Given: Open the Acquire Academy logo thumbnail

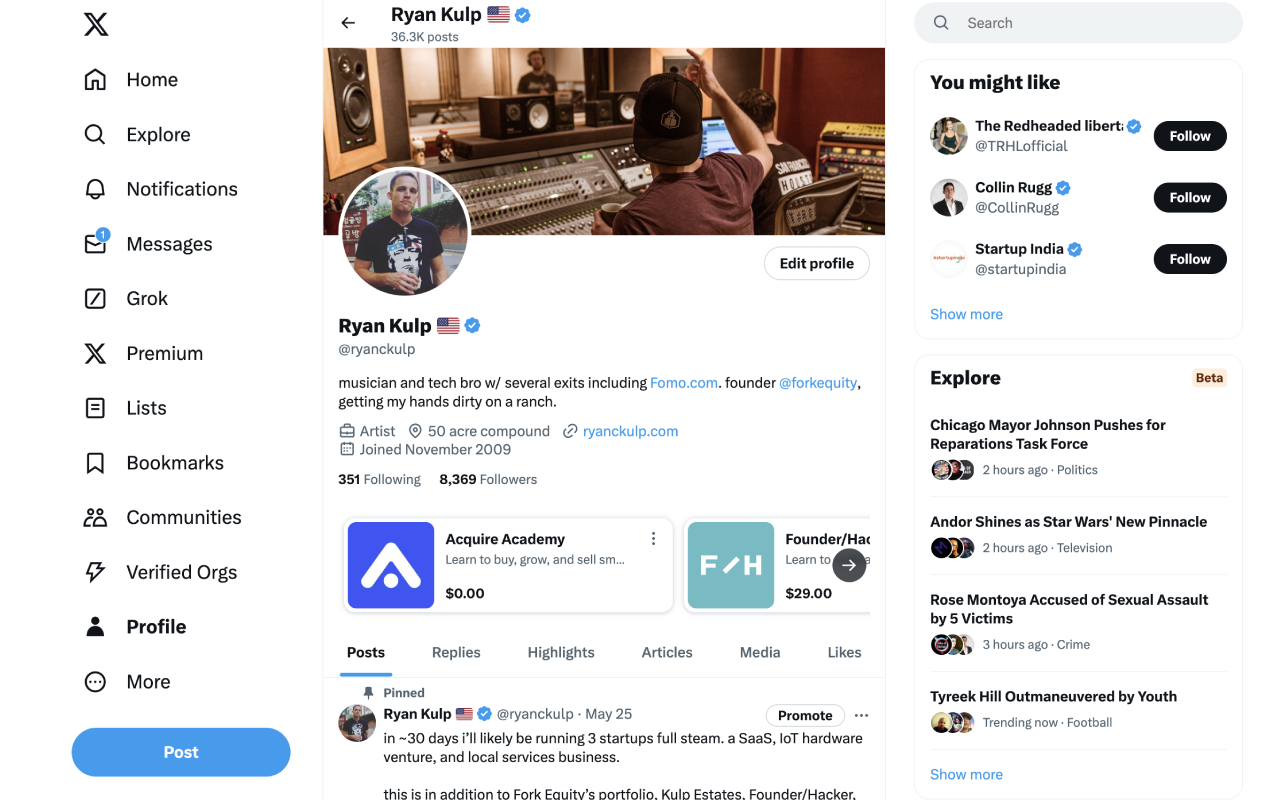Looking at the screenshot, I should 390,565.
